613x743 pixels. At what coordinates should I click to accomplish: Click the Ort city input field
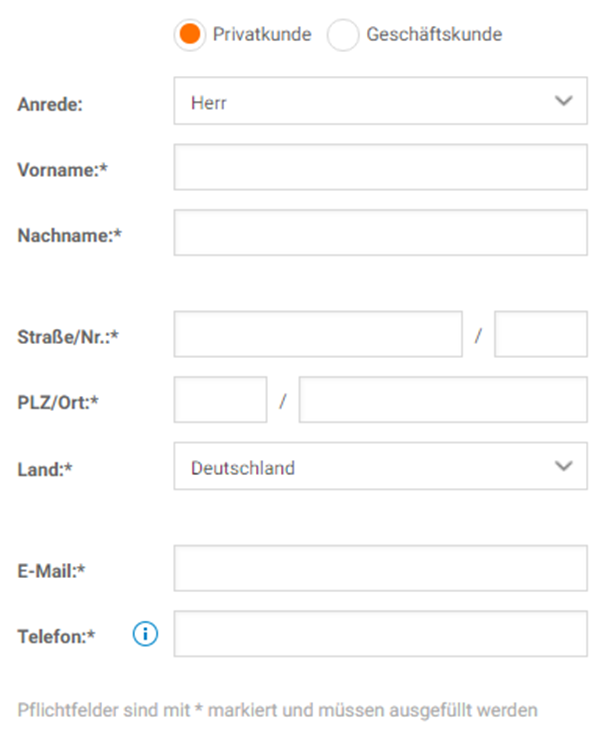click(x=443, y=399)
